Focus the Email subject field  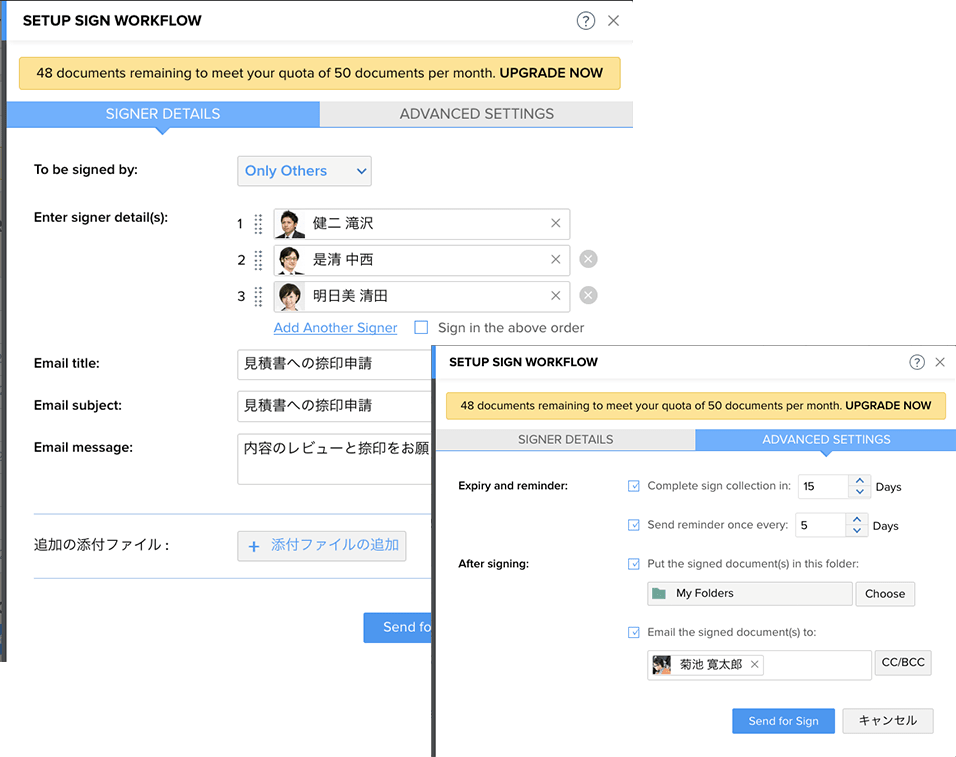(x=334, y=406)
